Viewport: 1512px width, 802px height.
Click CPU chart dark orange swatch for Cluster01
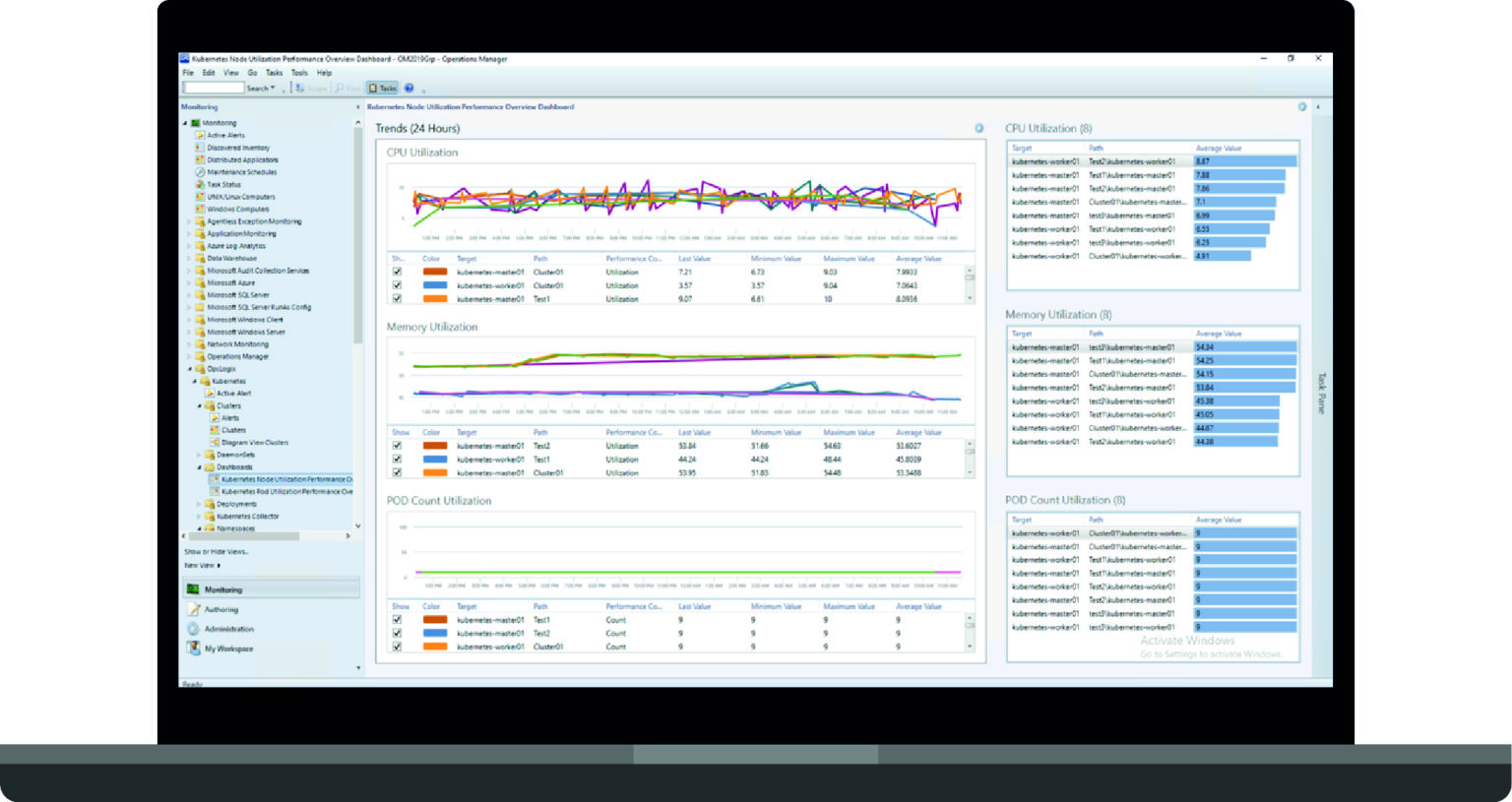(x=434, y=273)
